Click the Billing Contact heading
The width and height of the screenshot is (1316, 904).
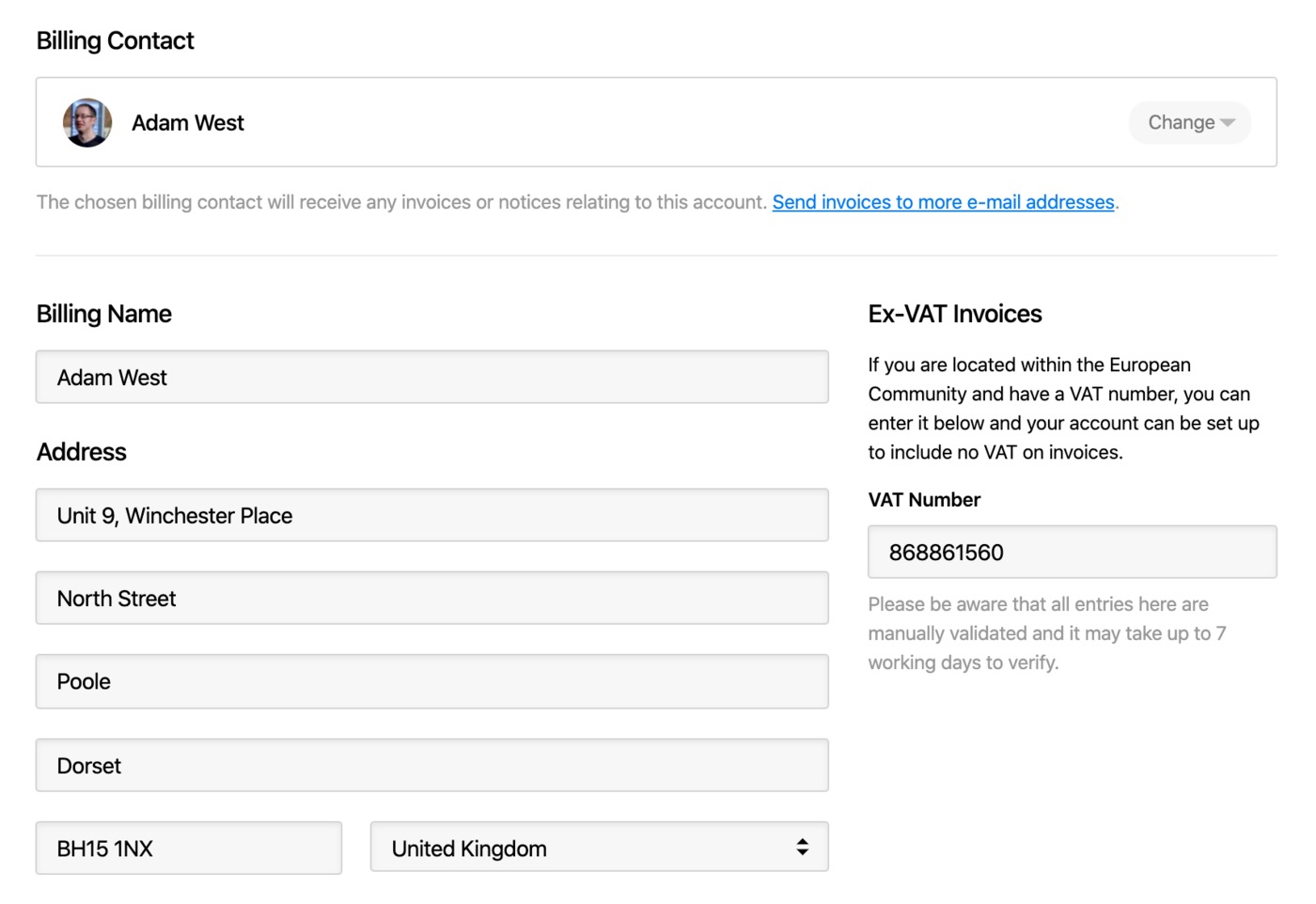coord(116,40)
